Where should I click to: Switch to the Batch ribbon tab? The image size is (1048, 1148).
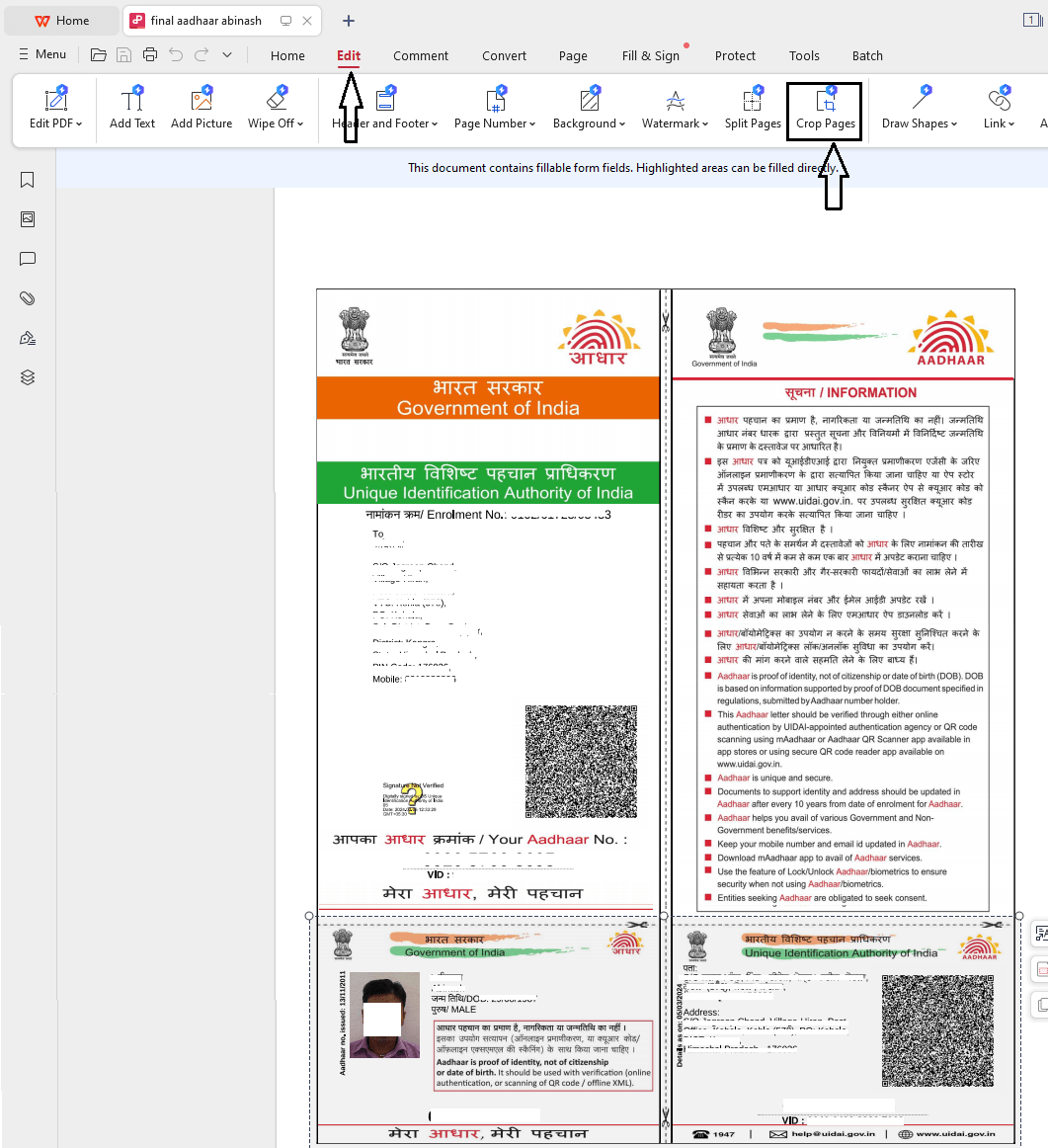pyautogui.click(x=867, y=55)
